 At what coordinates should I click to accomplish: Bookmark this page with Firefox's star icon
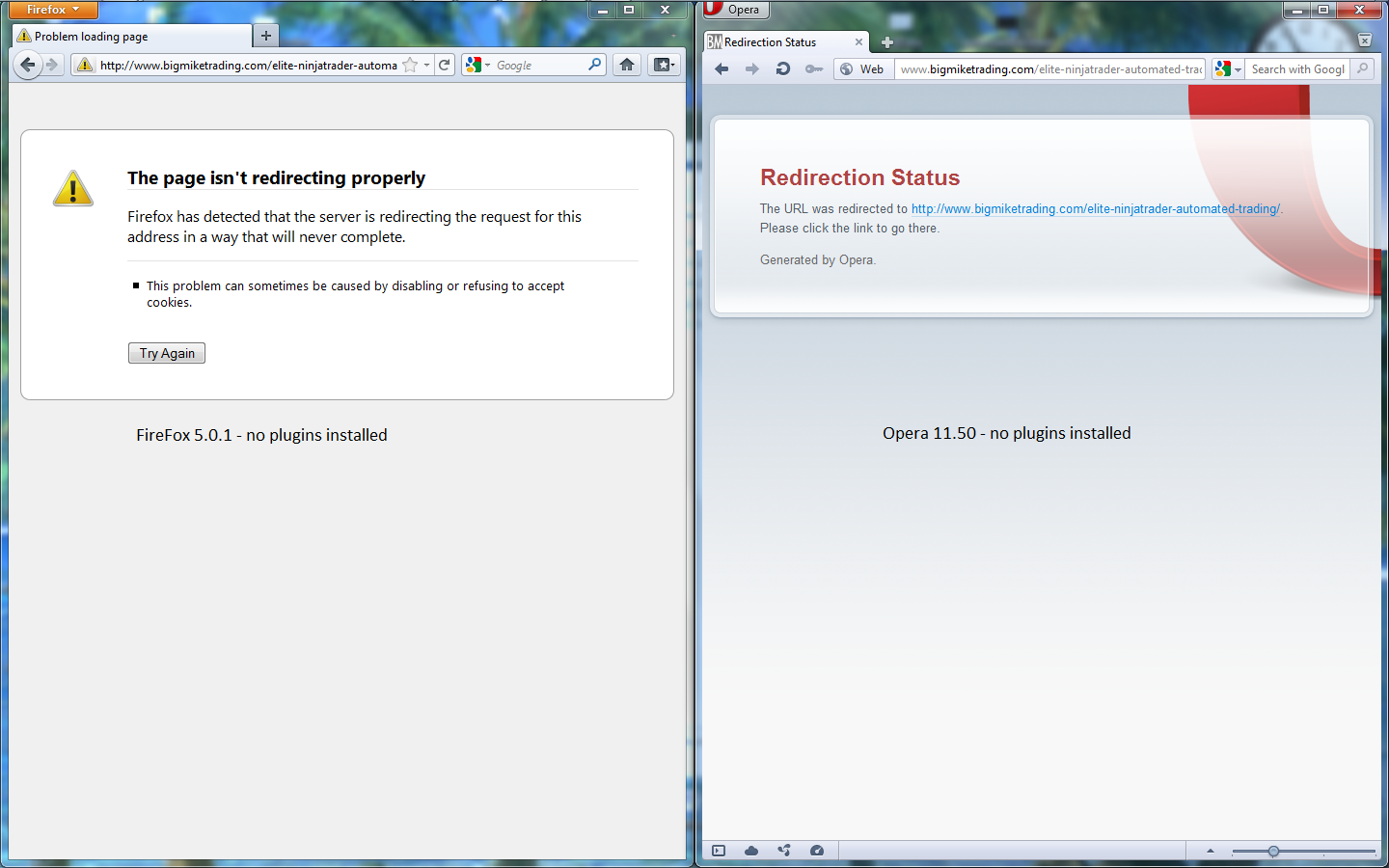pyautogui.click(x=410, y=65)
